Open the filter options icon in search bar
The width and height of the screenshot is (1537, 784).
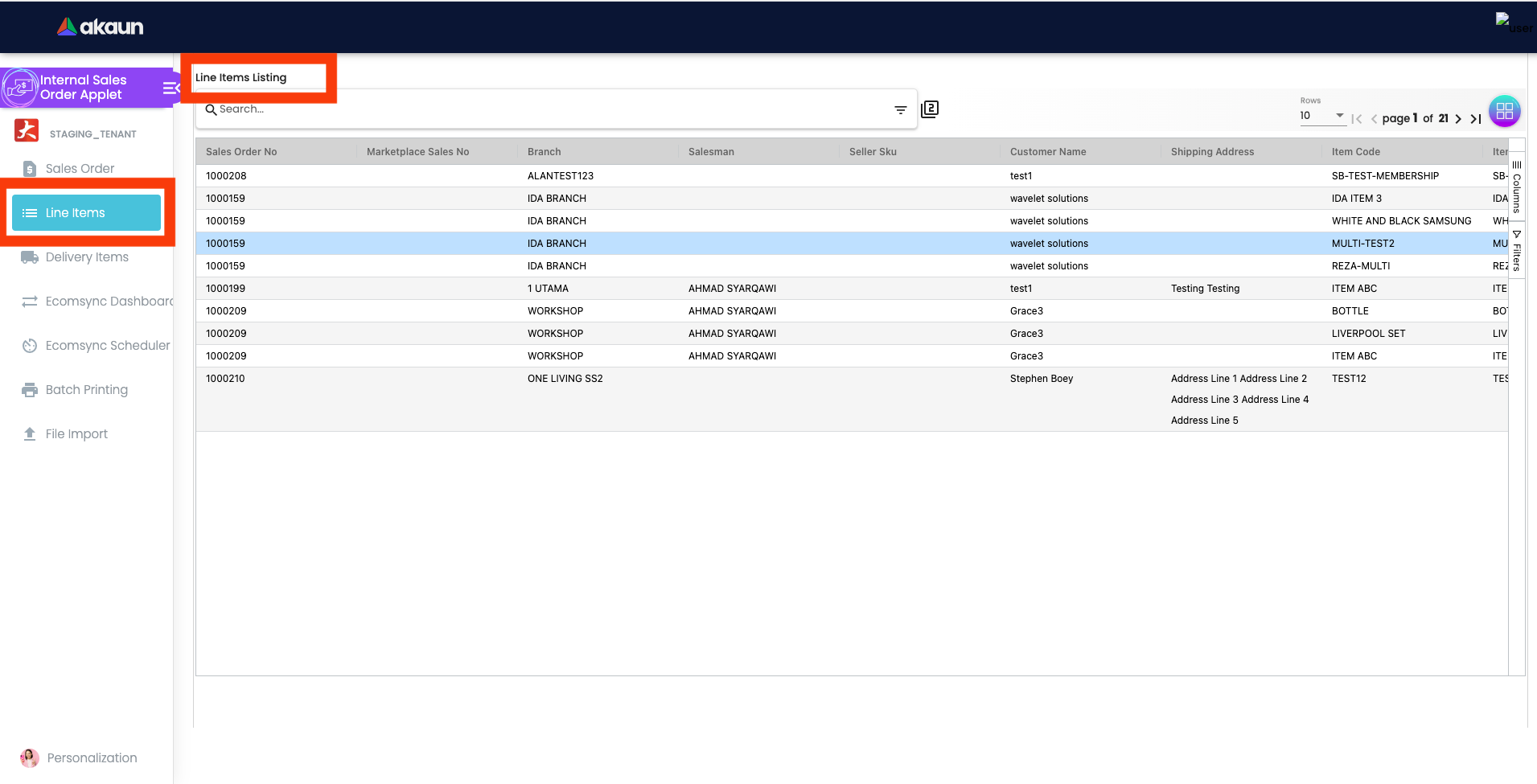(x=900, y=109)
